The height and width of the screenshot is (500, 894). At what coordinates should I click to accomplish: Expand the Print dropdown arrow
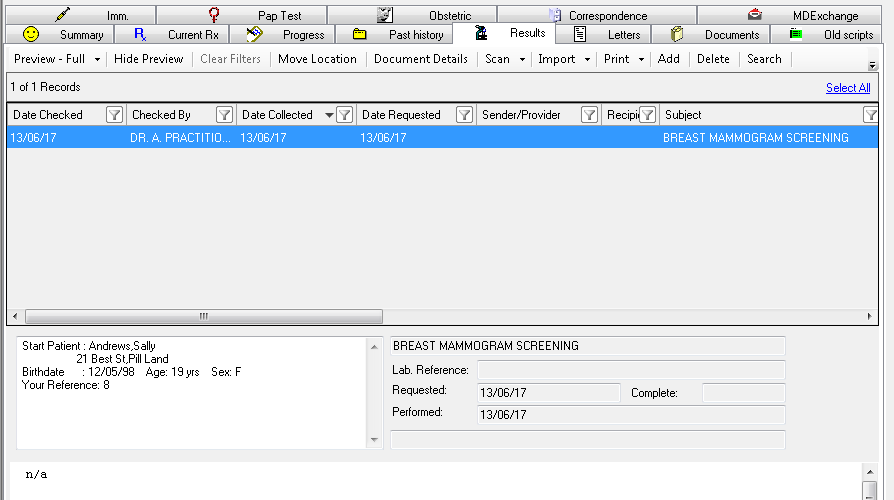pos(641,59)
